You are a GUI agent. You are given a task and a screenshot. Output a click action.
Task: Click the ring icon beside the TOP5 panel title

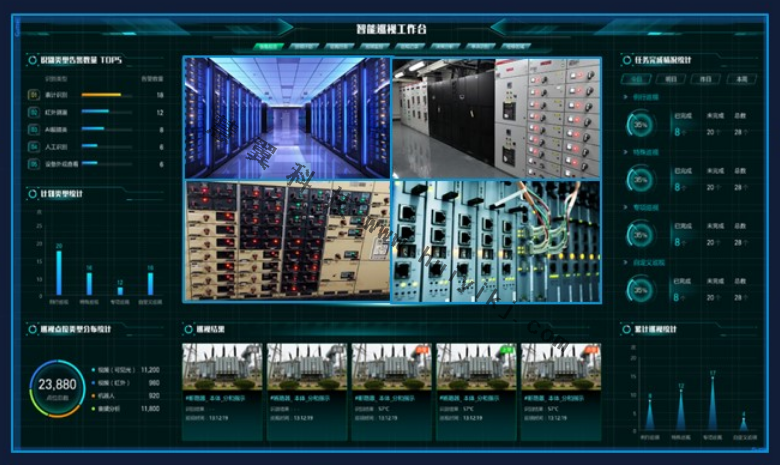(x=32, y=60)
